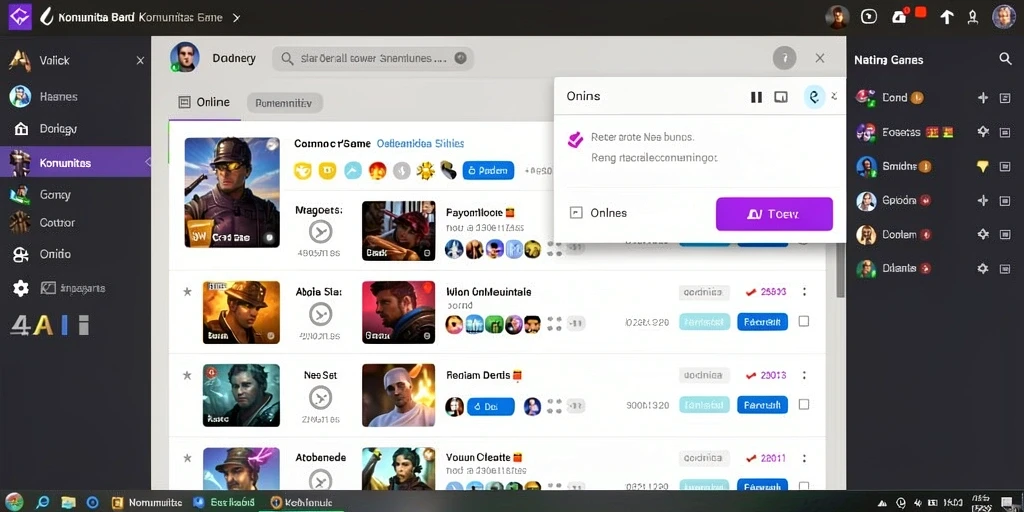1024x512 pixels.
Task: Tick the checkbox in Mon Gnmeuintale row
Action: [x=804, y=321]
